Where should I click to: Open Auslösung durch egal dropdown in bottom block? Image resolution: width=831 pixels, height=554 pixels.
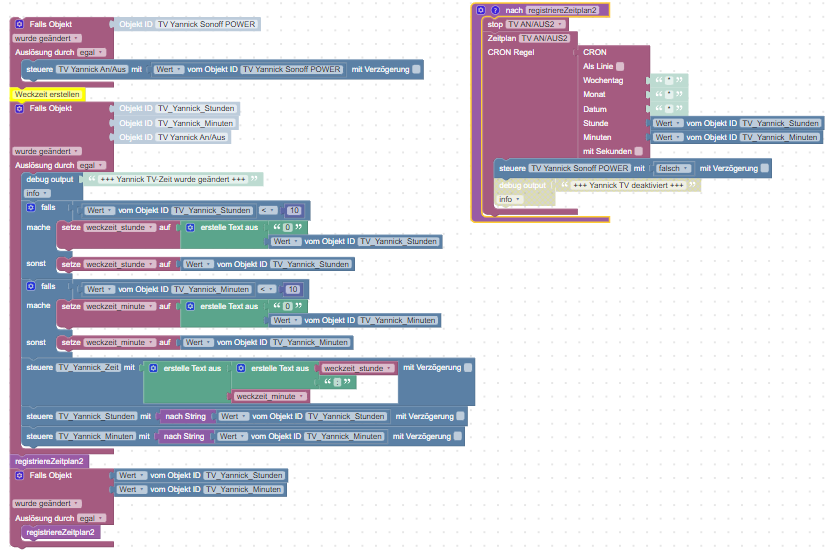91,518
